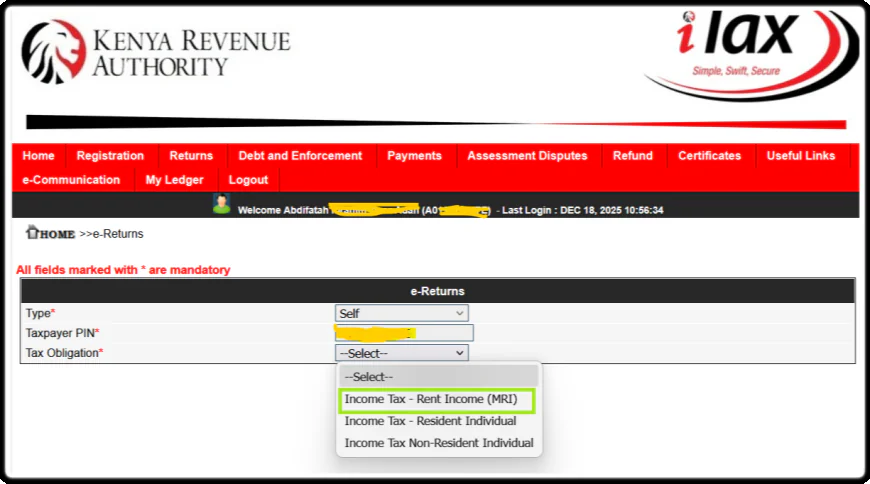870x484 pixels.
Task: Expand the Type dropdown showing Self
Action: (401, 314)
